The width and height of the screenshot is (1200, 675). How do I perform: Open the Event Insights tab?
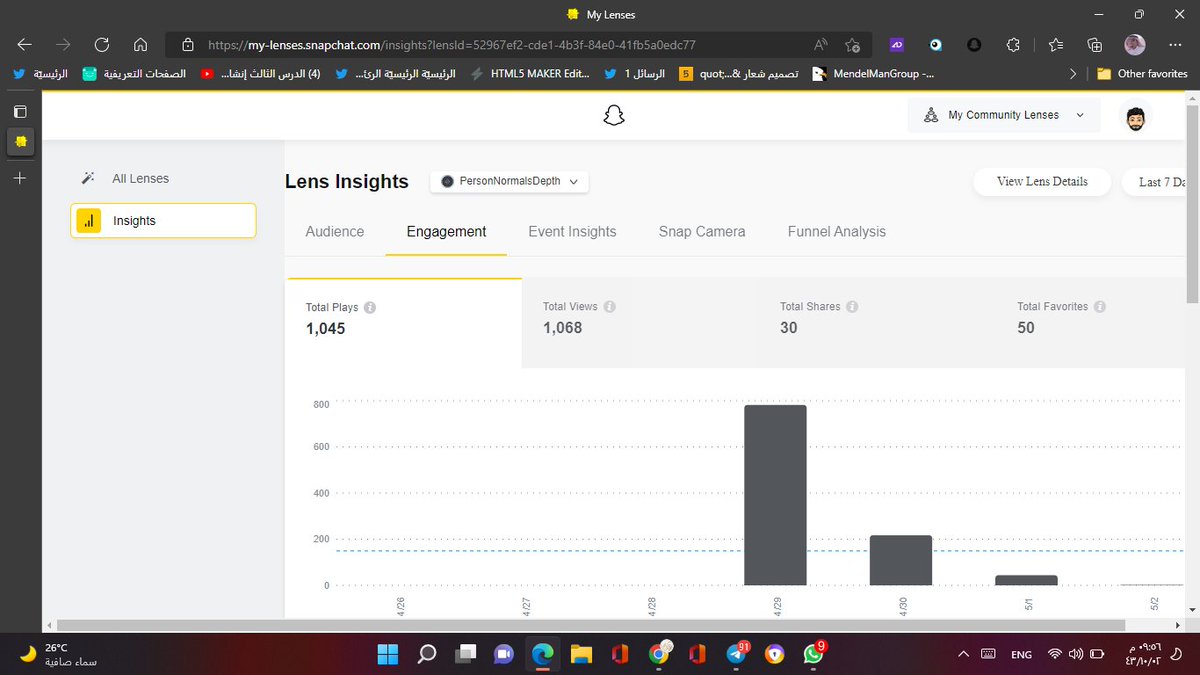pos(572,231)
